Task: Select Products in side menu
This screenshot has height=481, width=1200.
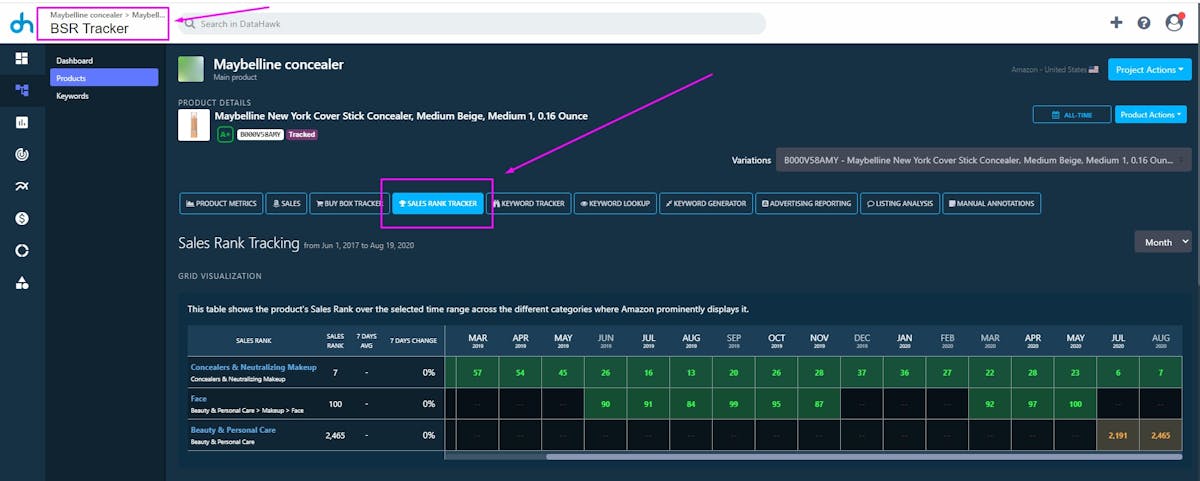Action: pos(104,77)
